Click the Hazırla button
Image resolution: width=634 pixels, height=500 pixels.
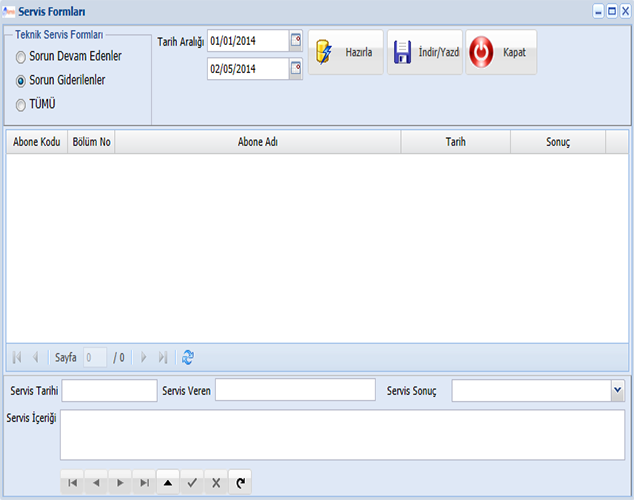coord(346,52)
